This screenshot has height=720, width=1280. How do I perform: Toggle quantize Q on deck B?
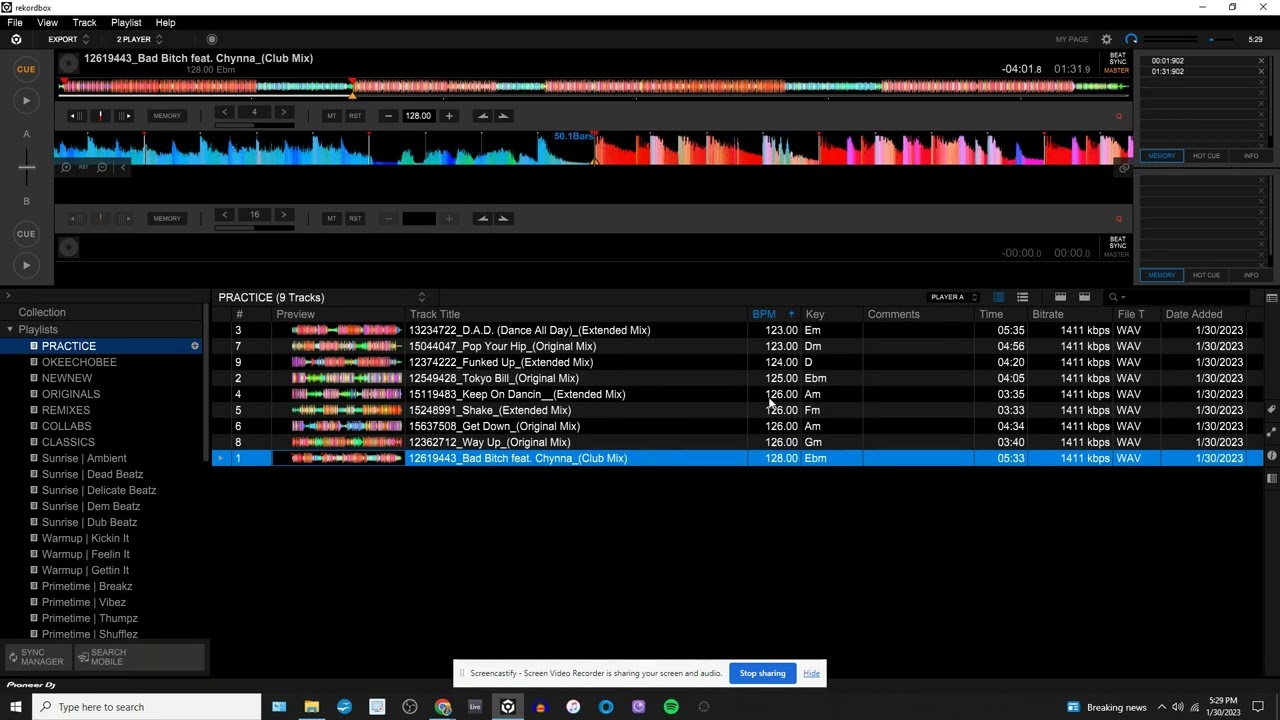(x=1119, y=218)
